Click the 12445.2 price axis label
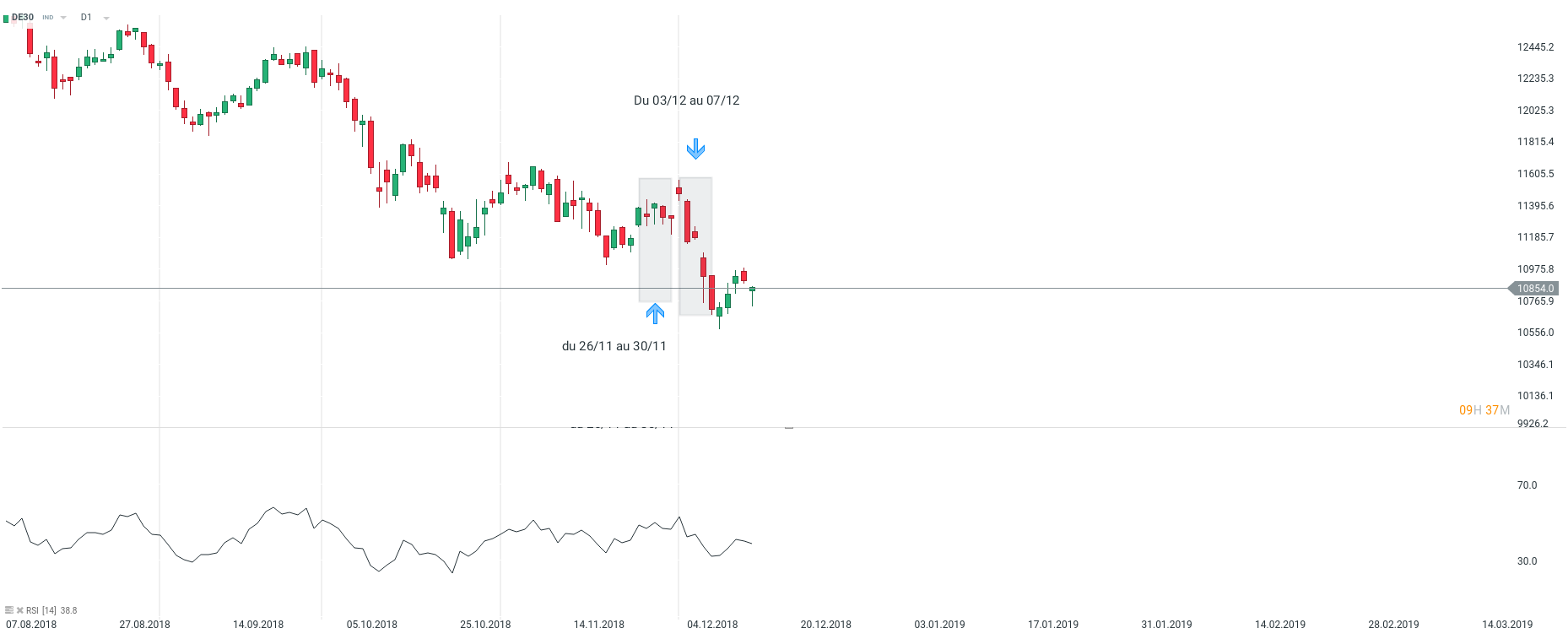 click(1535, 47)
